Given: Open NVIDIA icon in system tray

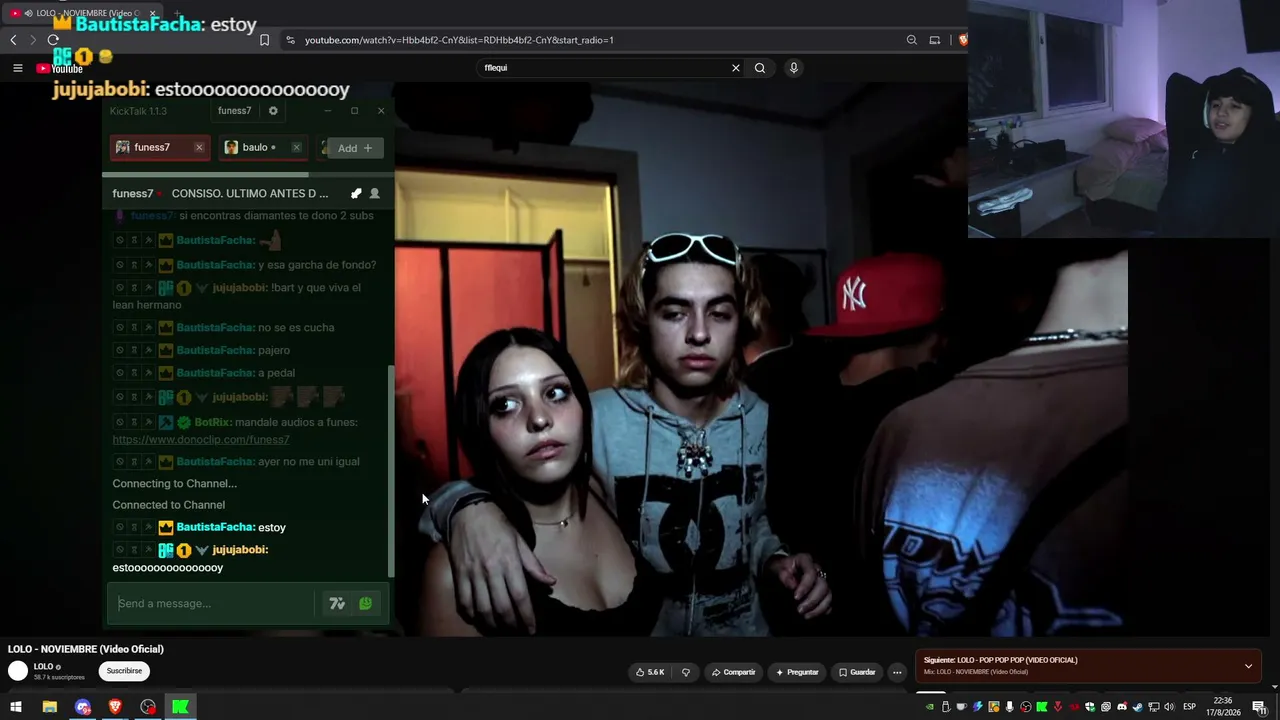Looking at the screenshot, I should point(930,707).
